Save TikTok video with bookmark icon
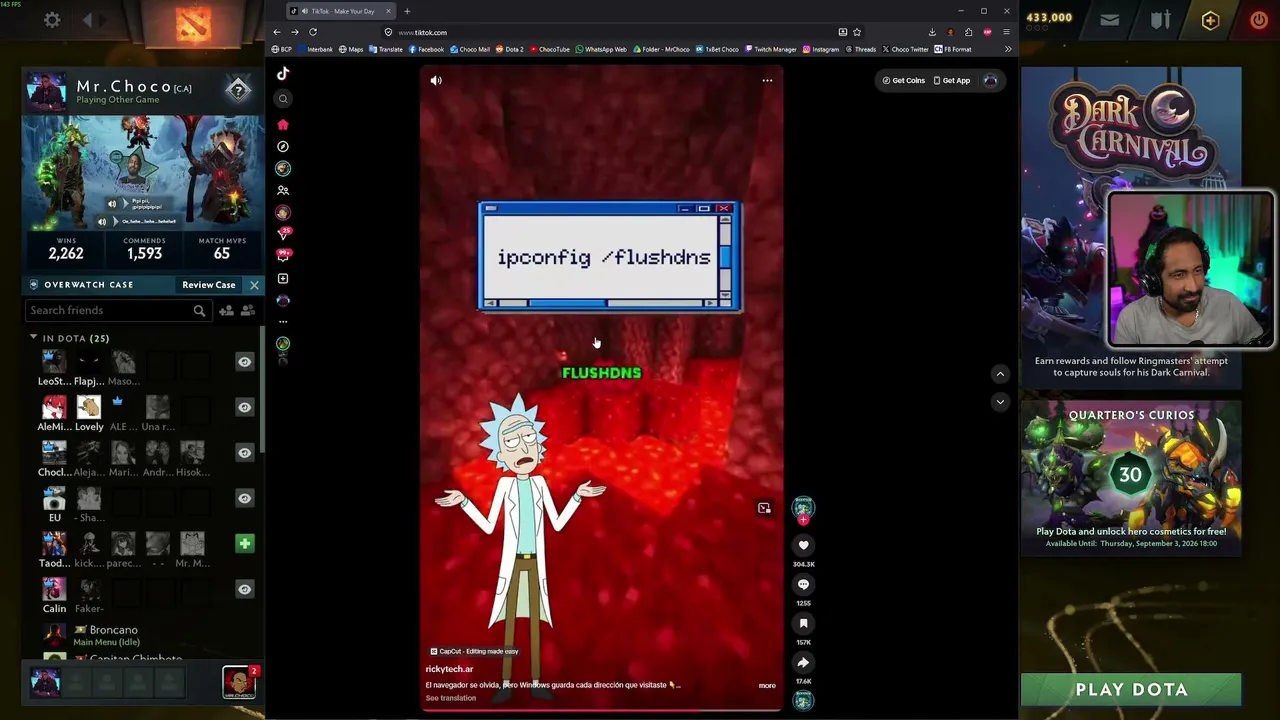Image resolution: width=1280 pixels, height=720 pixels. 803,623
